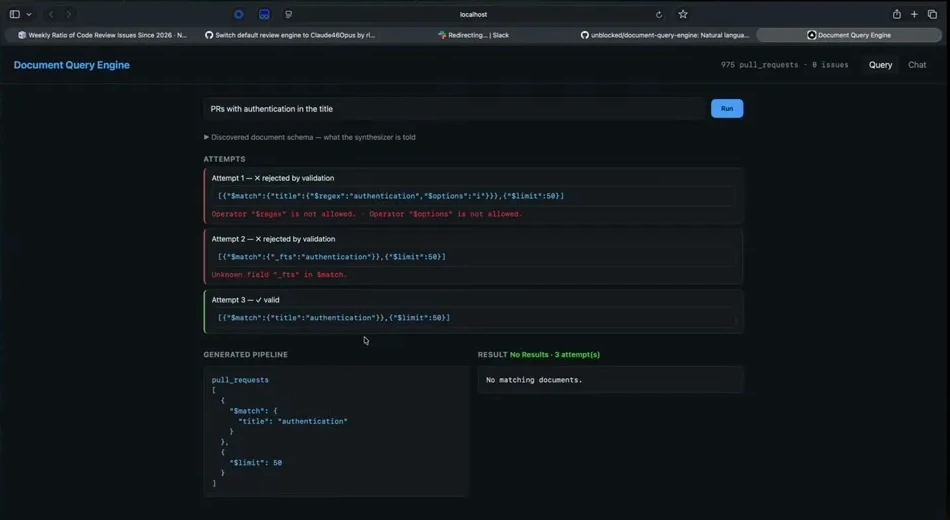
Task: Click the blue square extension icon
Action: point(264,14)
